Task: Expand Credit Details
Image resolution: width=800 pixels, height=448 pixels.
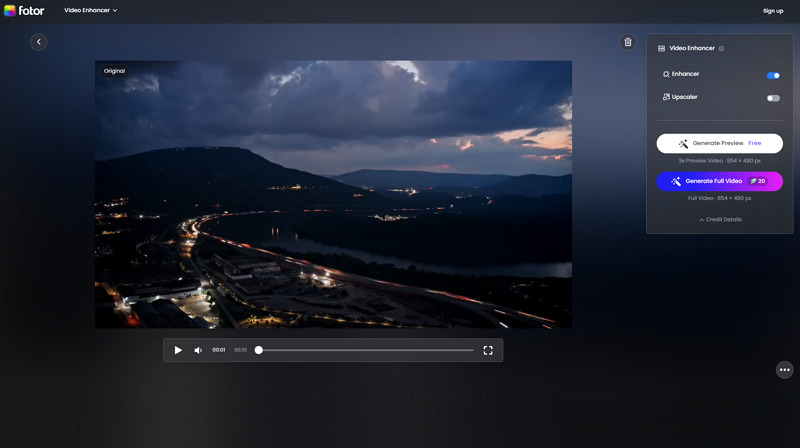Action: pyautogui.click(x=719, y=219)
